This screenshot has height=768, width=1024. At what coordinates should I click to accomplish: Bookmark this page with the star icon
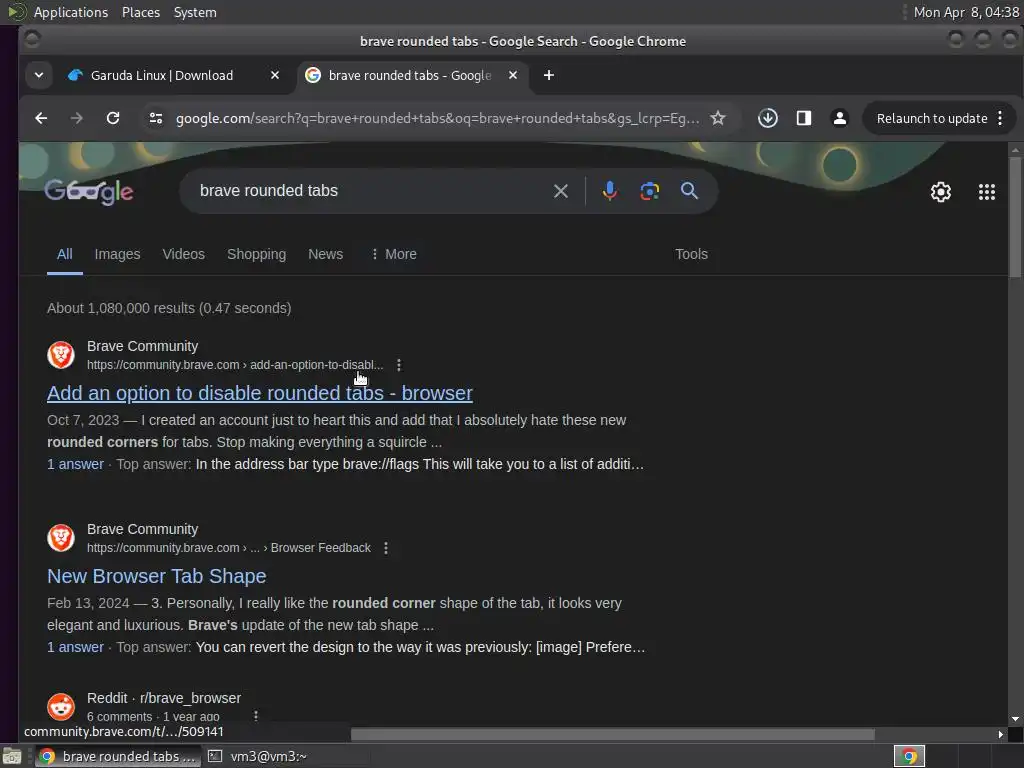click(718, 118)
